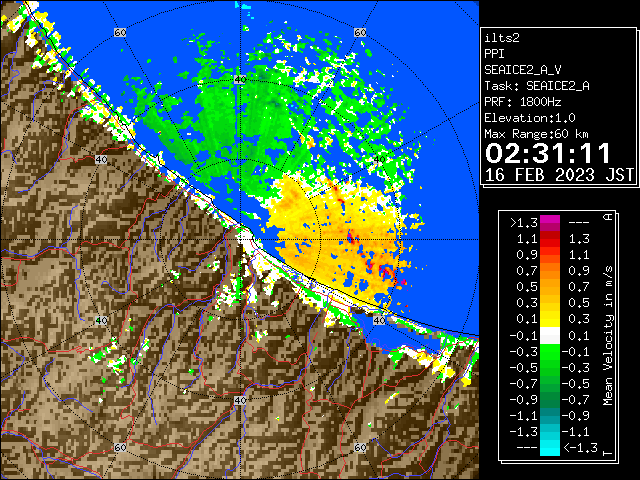Click the 'T' letter at legend bottom corner
The image size is (640, 480).
608,453
